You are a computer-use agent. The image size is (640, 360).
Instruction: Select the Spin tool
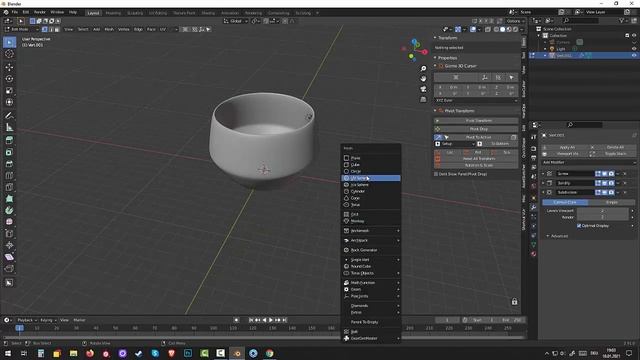(9, 210)
